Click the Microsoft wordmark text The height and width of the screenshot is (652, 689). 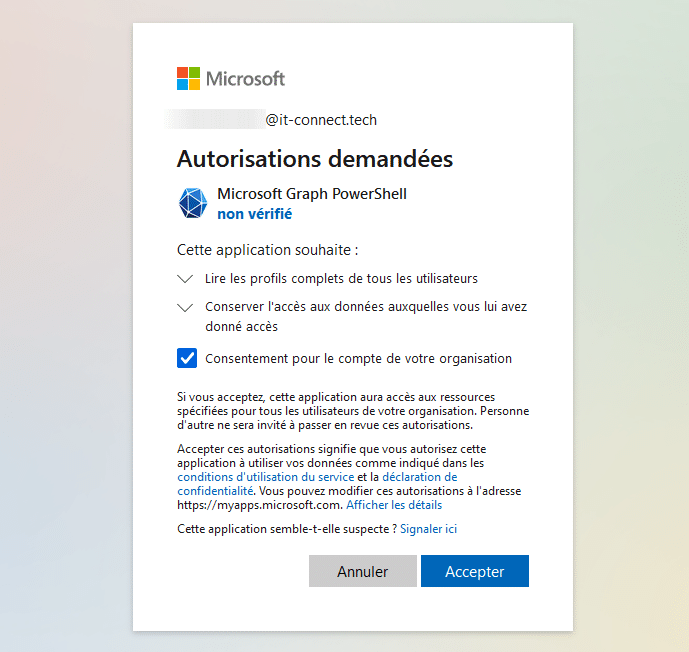click(245, 79)
